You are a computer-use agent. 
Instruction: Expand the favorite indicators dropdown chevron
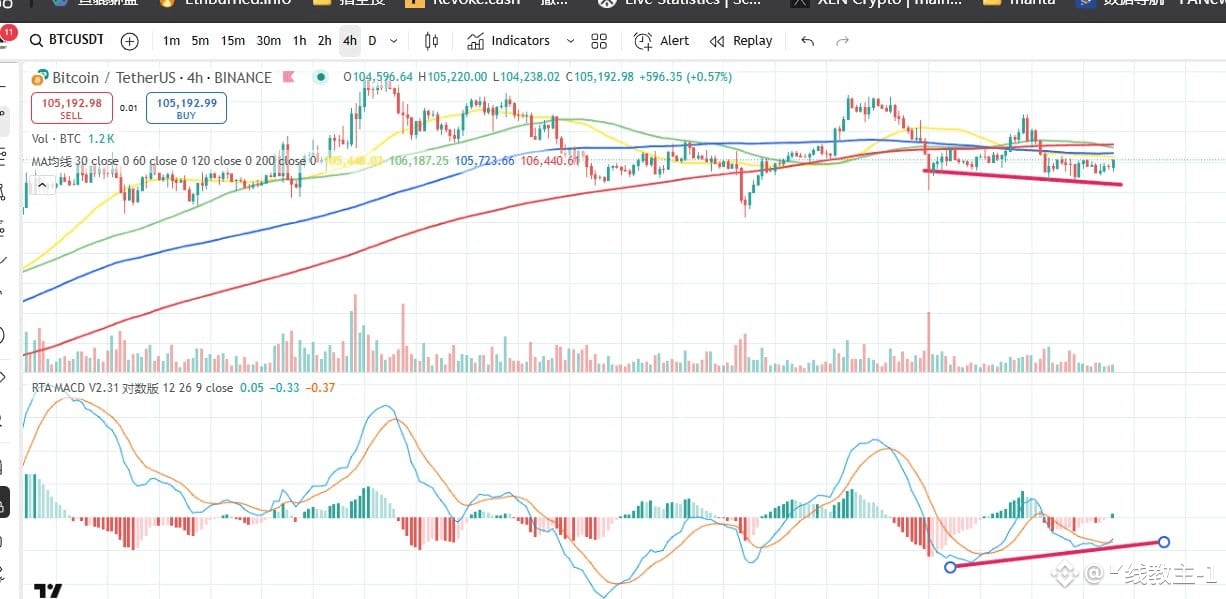click(x=570, y=41)
